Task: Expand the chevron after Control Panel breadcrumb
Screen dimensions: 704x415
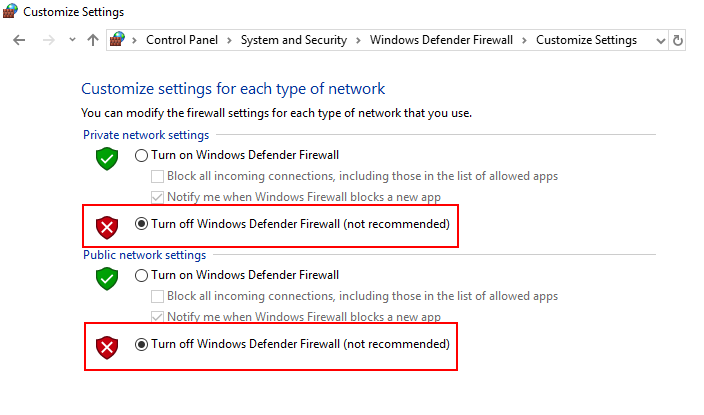Action: click(x=230, y=40)
